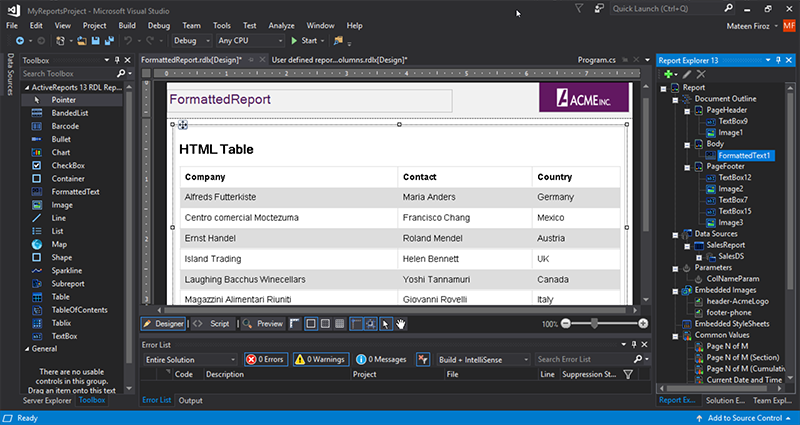
Task: Choose the Container control
Action: [68, 179]
